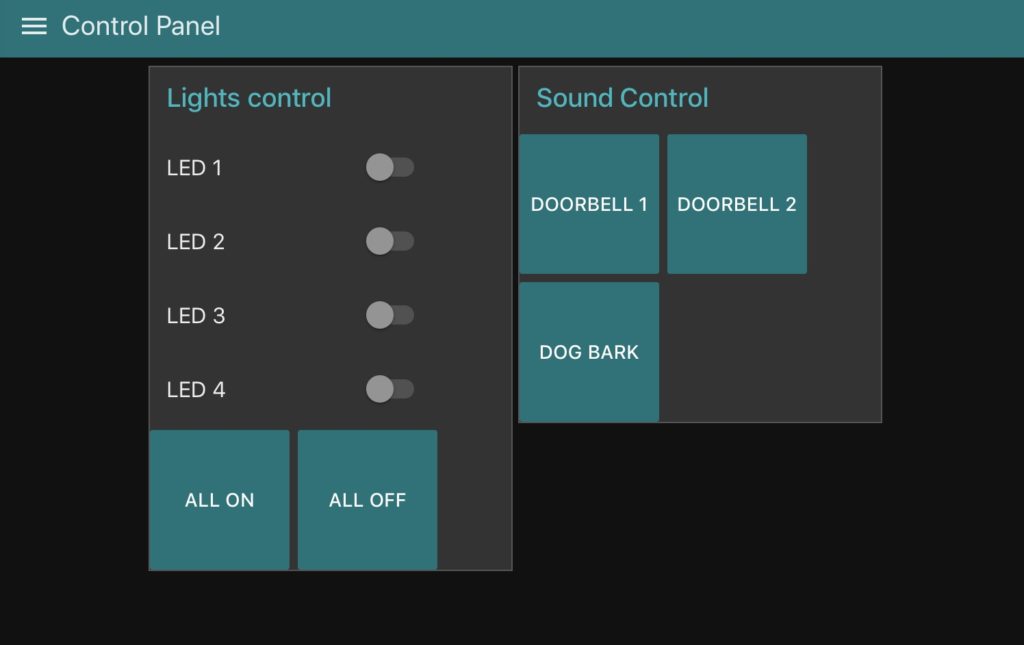Viewport: 1024px width, 645px height.
Task: Open the hamburger menu icon
Action: coord(34,26)
